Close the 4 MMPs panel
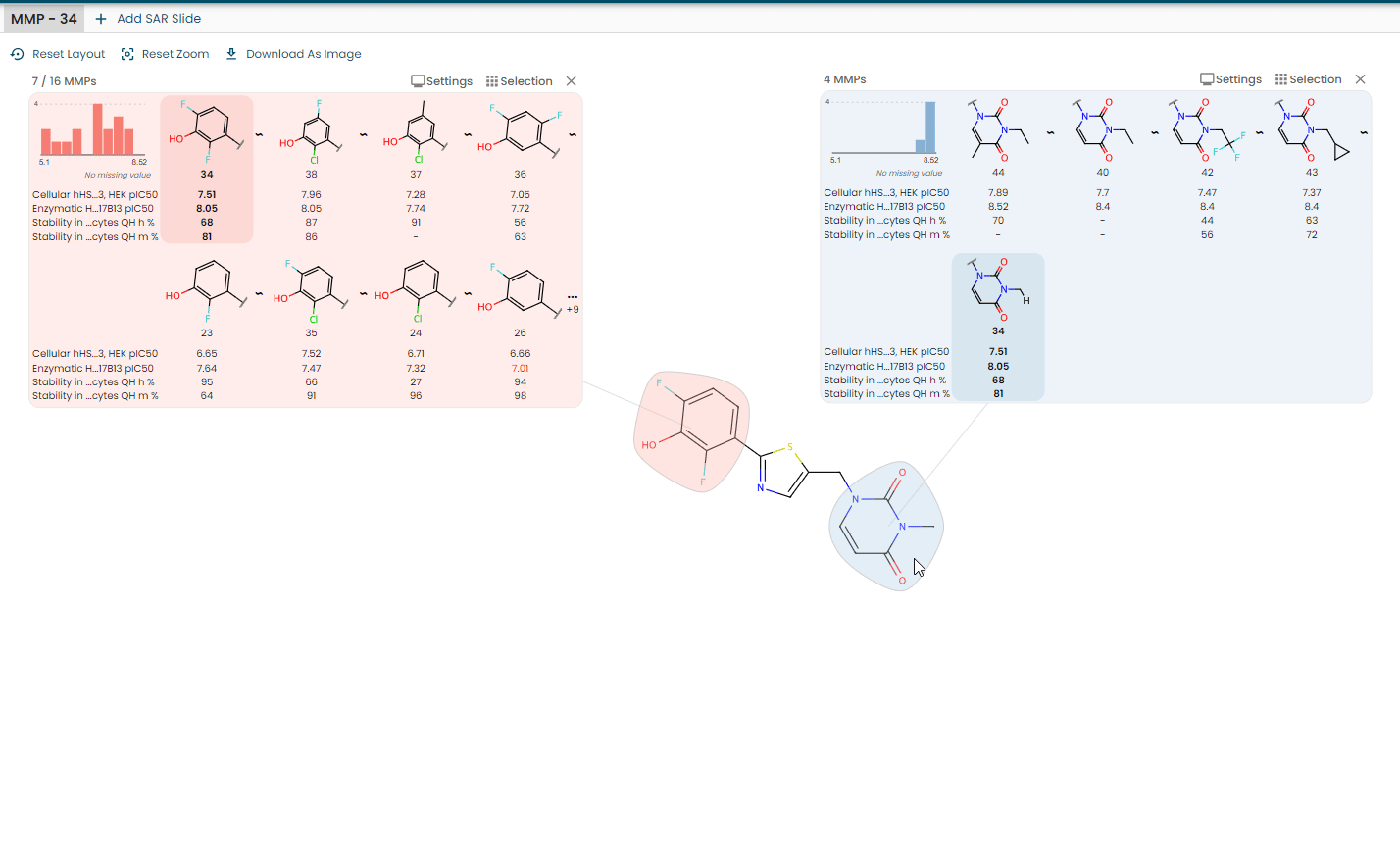The width and height of the screenshot is (1400, 863). pyautogui.click(x=1361, y=79)
